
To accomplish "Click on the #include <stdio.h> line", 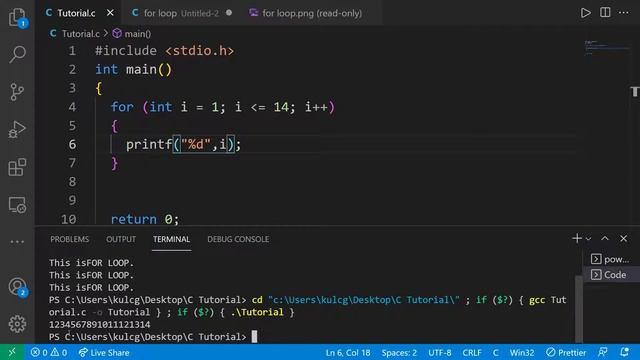I will pos(164,51).
